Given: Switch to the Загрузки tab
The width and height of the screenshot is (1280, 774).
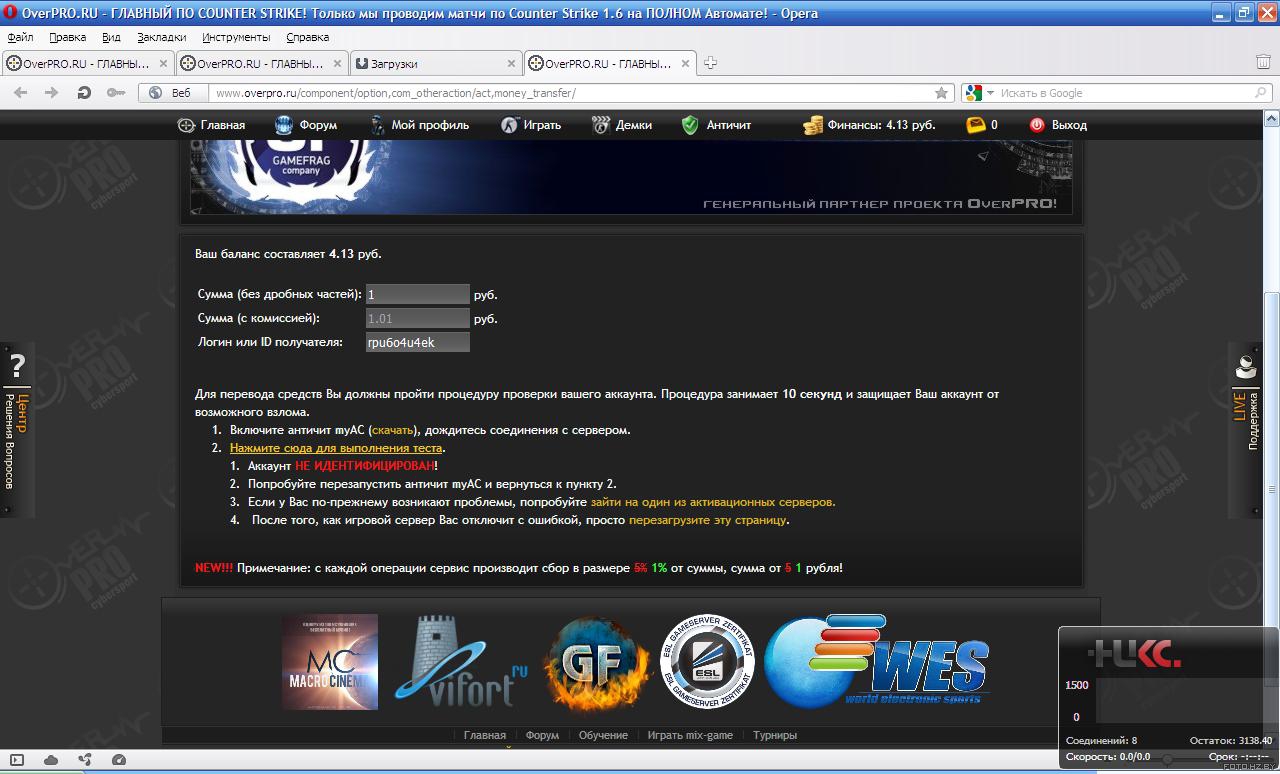Looking at the screenshot, I should pyautogui.click(x=435, y=63).
